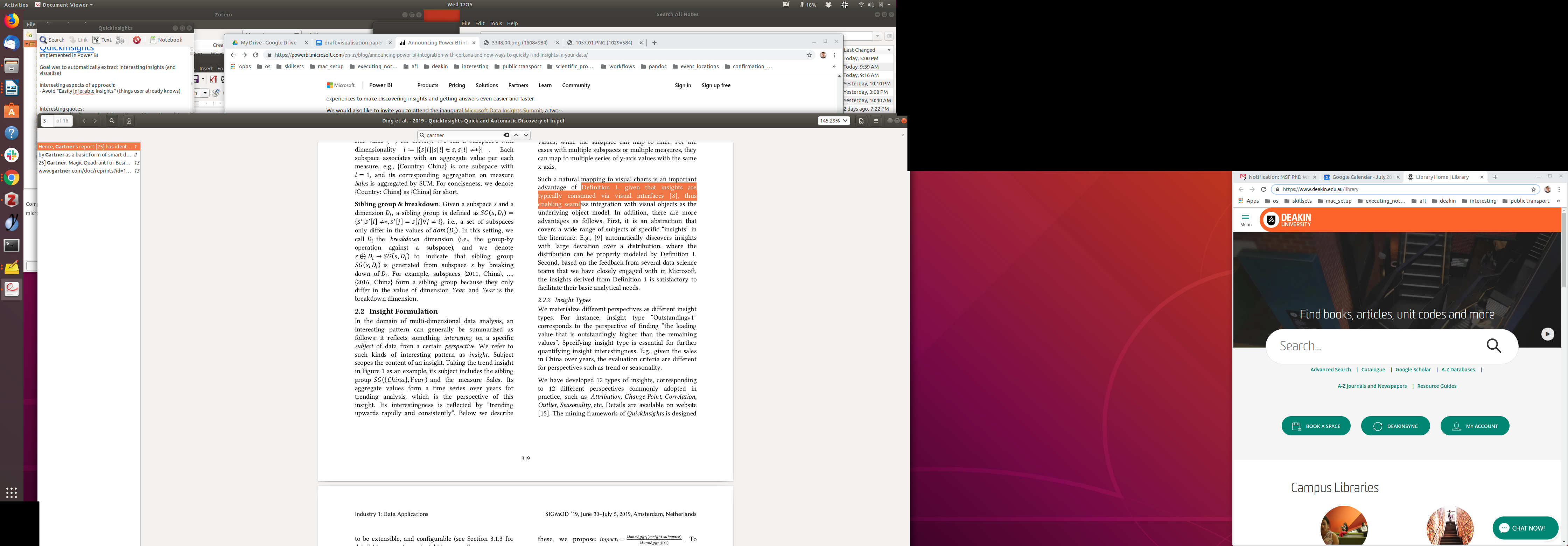Go to next page in PDF viewer

(x=96, y=121)
